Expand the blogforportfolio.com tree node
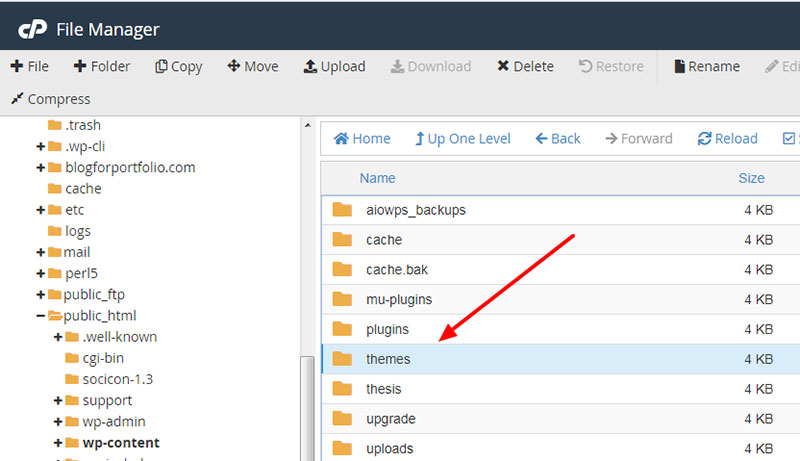This screenshot has width=800, height=461. [x=41, y=168]
